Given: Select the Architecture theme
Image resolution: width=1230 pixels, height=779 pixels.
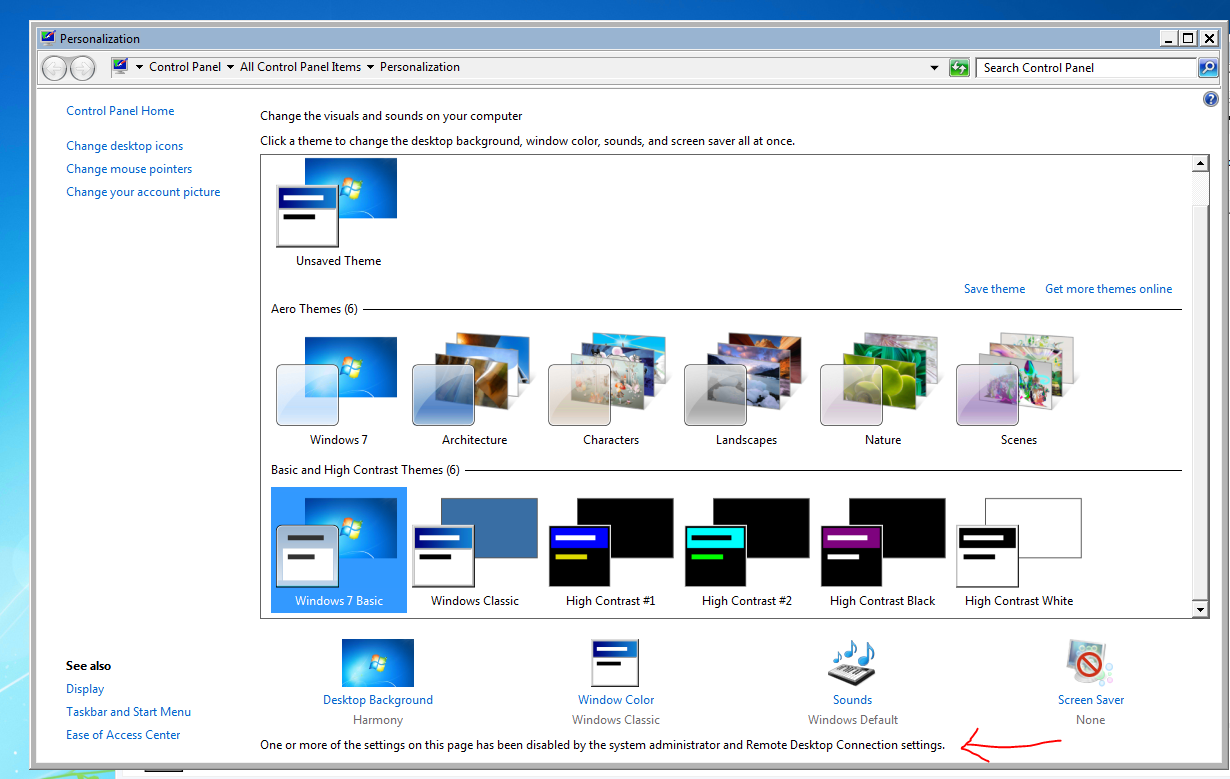Looking at the screenshot, I should coord(474,391).
